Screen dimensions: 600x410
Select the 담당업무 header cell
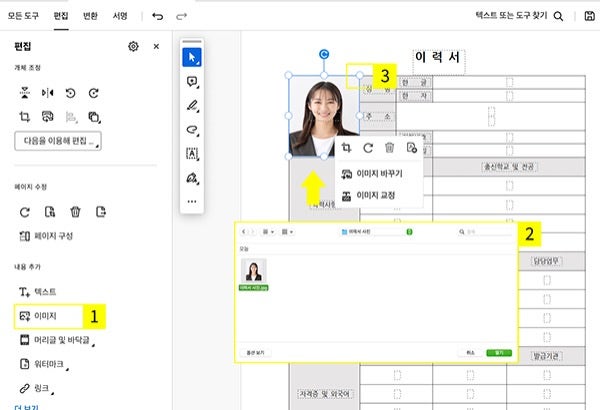pos(546,261)
